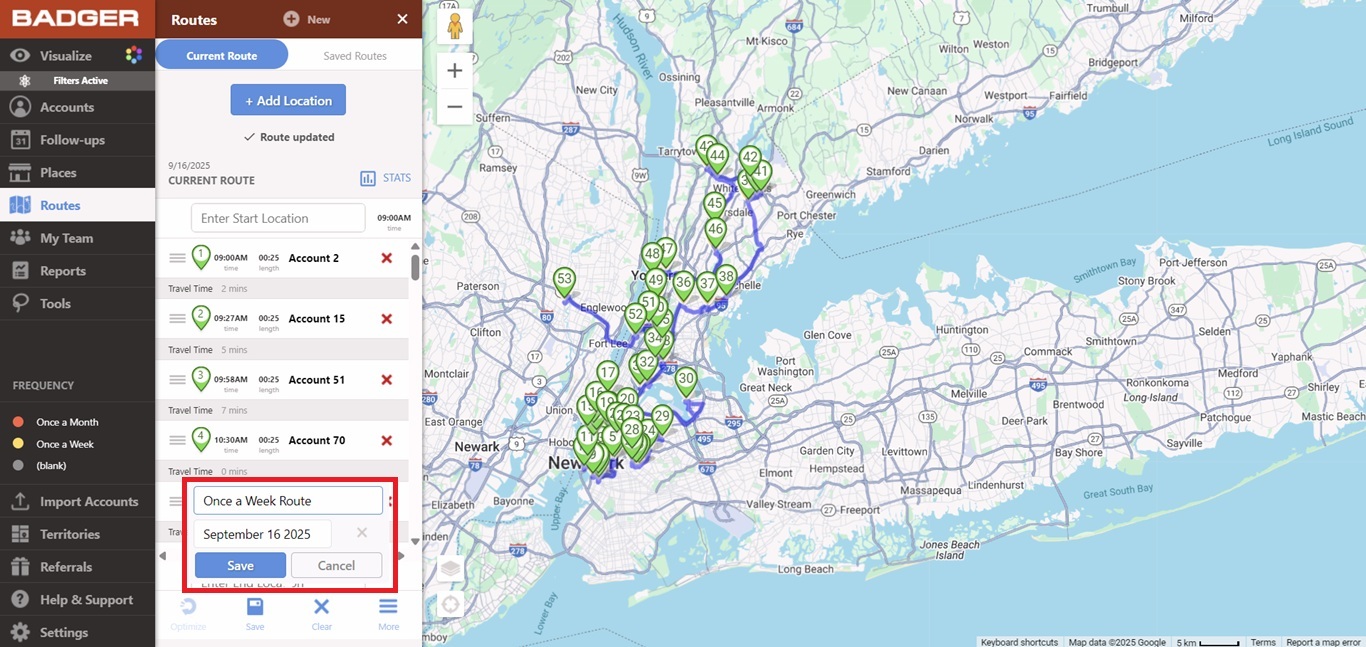Clear the route date with the x
Image resolution: width=1366 pixels, height=647 pixels.
tap(362, 533)
